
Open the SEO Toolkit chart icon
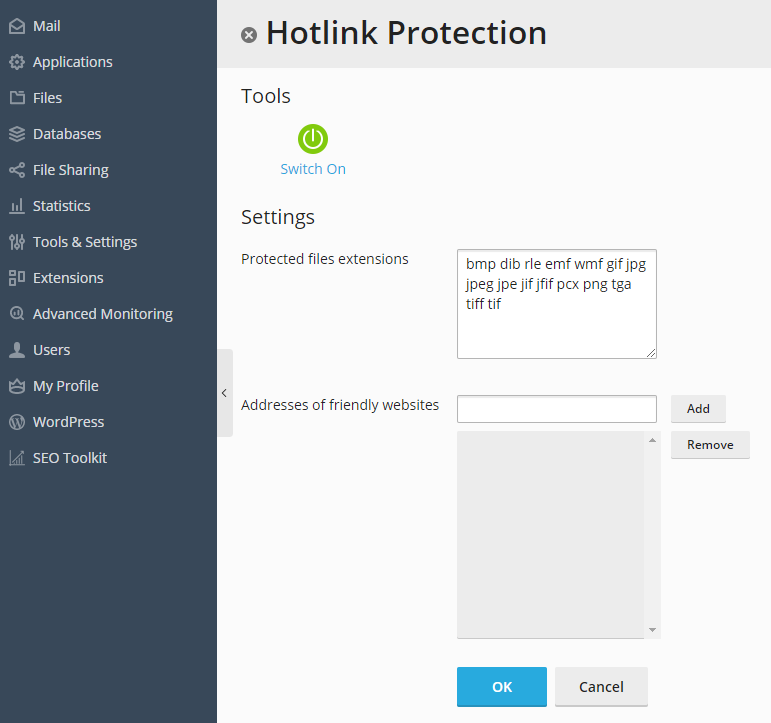17,458
